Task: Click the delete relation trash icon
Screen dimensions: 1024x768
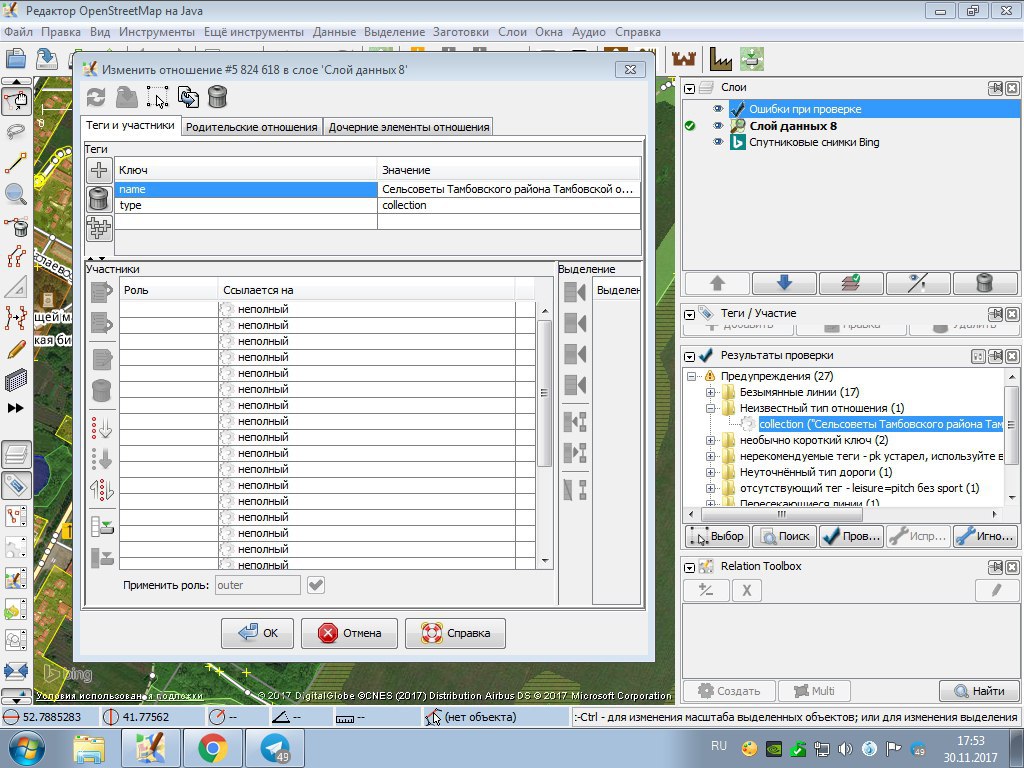Action: coord(217,98)
